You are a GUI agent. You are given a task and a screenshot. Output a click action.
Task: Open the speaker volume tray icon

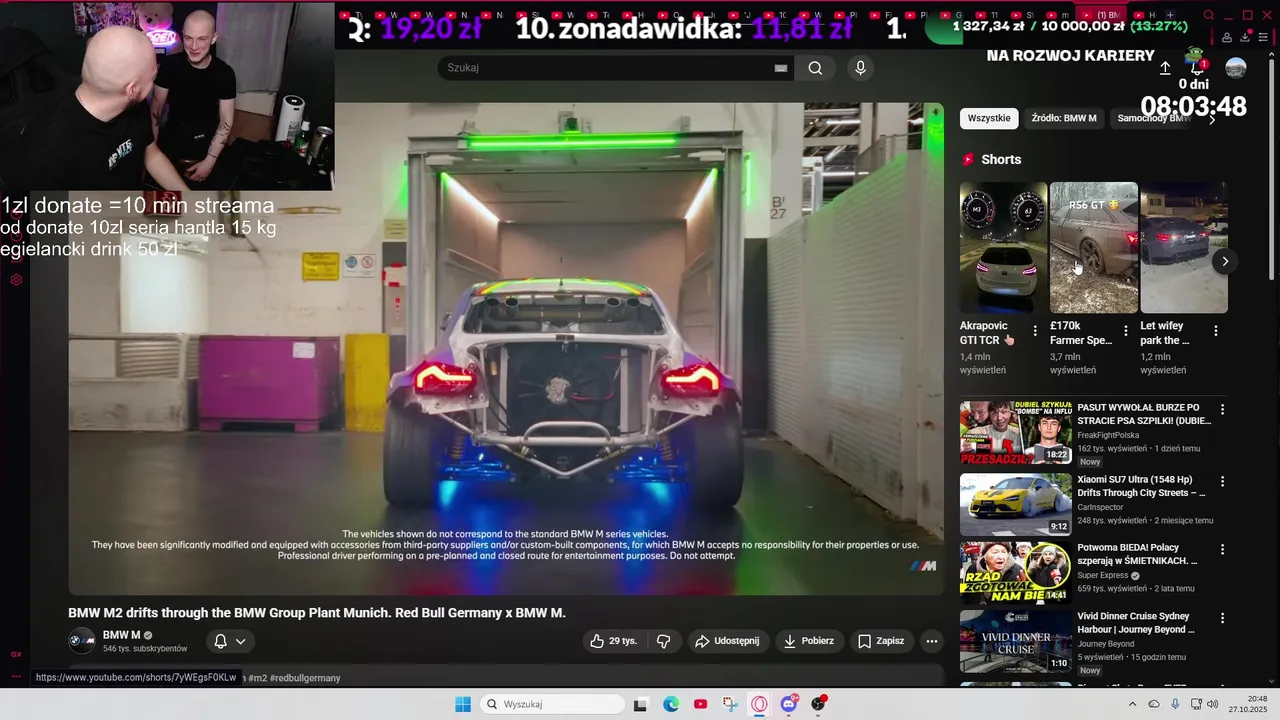pos(1213,704)
